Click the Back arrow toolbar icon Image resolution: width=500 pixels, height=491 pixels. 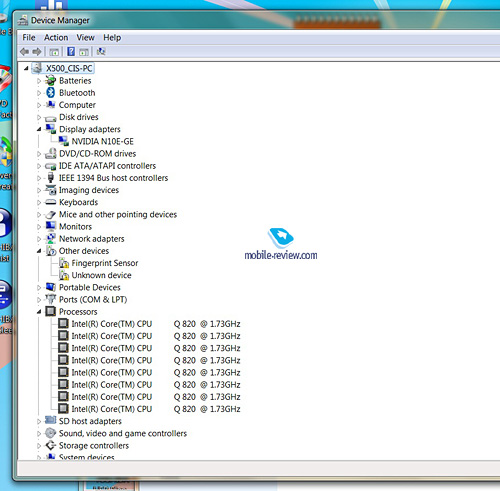click(x=24, y=52)
